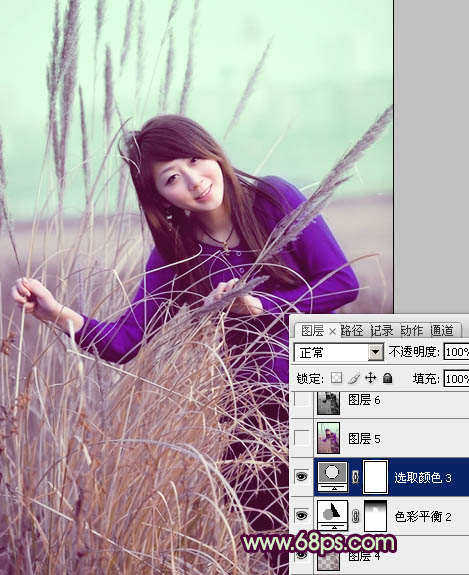Show the 图层 5 layer
Screen dimensions: 469x575
click(301, 437)
